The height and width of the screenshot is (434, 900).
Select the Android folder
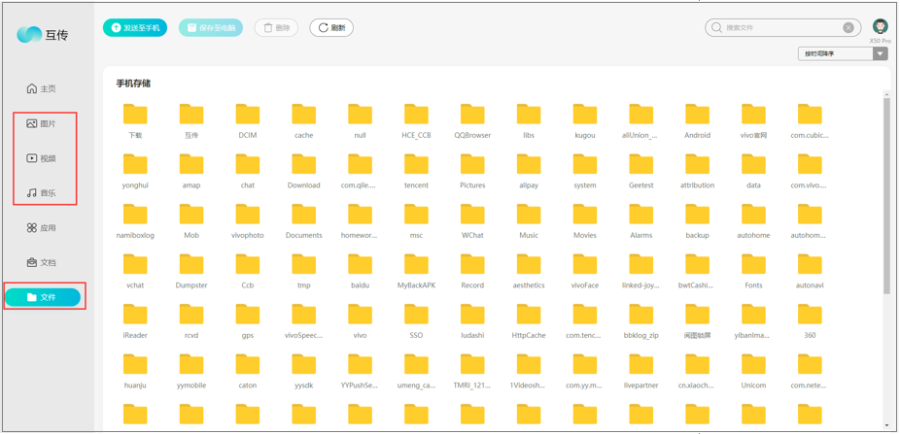(698, 121)
